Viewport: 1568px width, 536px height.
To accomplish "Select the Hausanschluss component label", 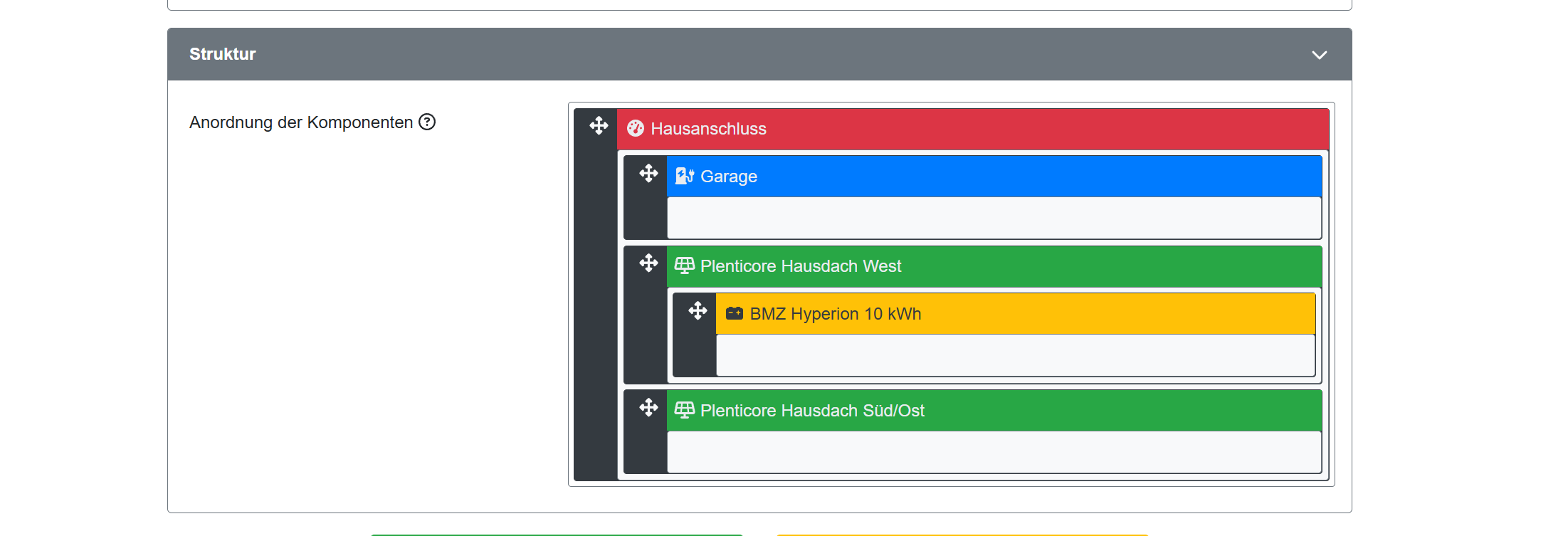I will point(708,129).
